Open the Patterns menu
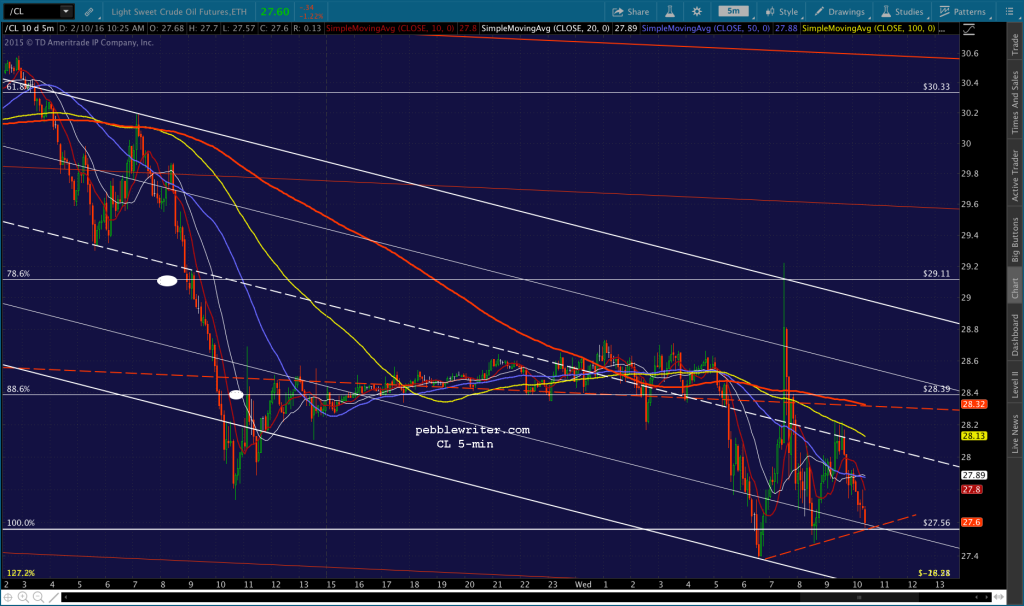The width and height of the screenshot is (1024, 606). point(963,12)
